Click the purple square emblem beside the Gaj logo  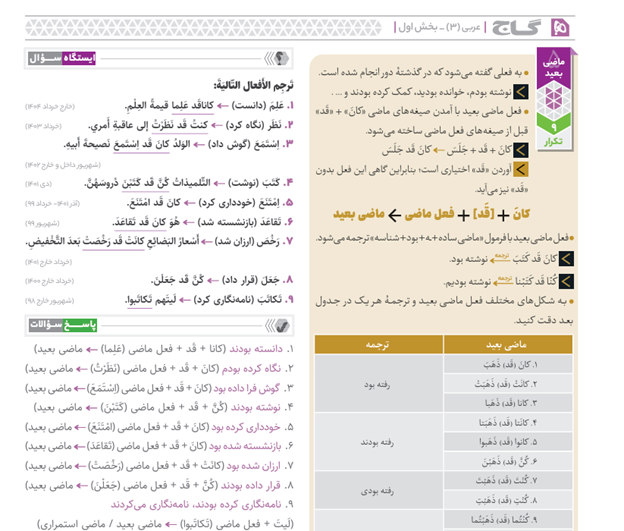[x=560, y=27]
